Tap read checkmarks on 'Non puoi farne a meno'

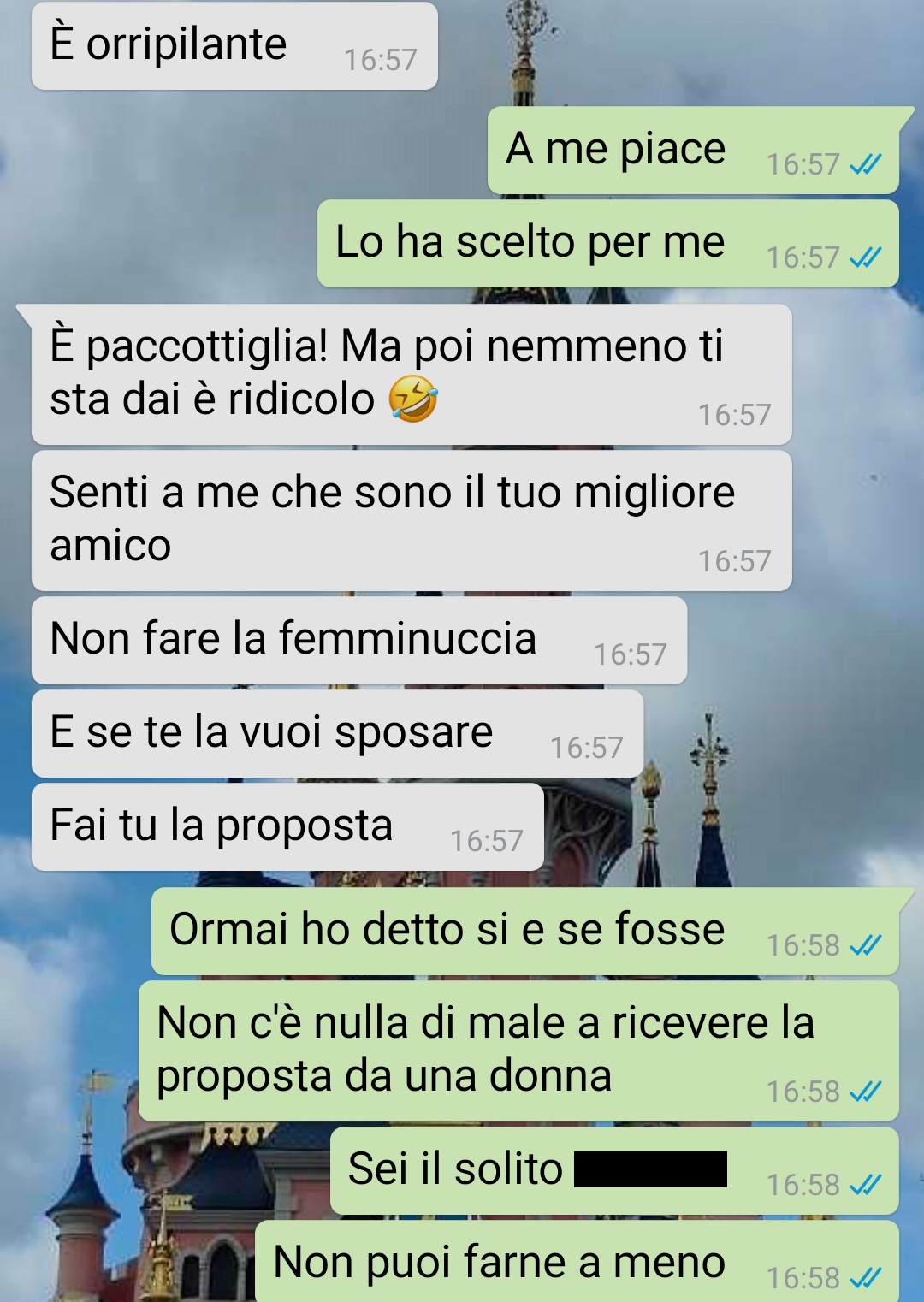tap(866, 1277)
